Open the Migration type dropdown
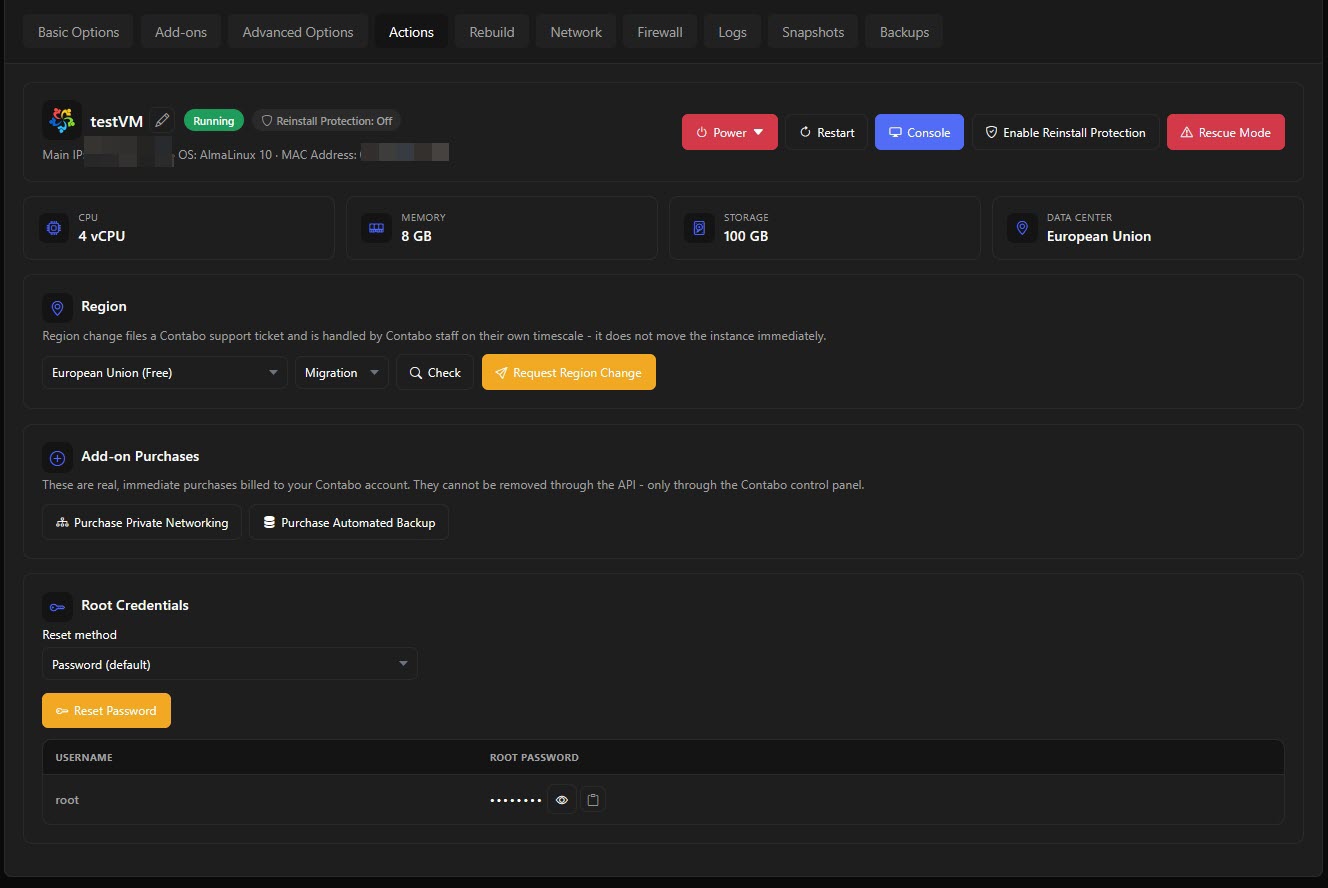 [342, 373]
